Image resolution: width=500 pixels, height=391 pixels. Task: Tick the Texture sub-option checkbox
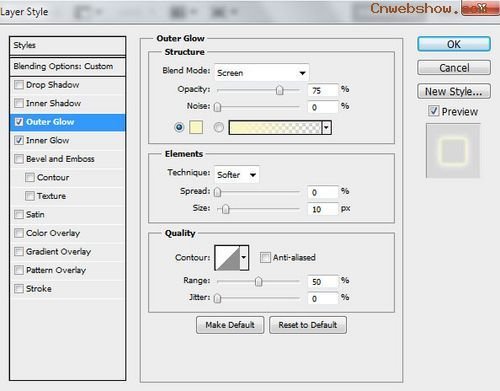[x=30, y=196]
